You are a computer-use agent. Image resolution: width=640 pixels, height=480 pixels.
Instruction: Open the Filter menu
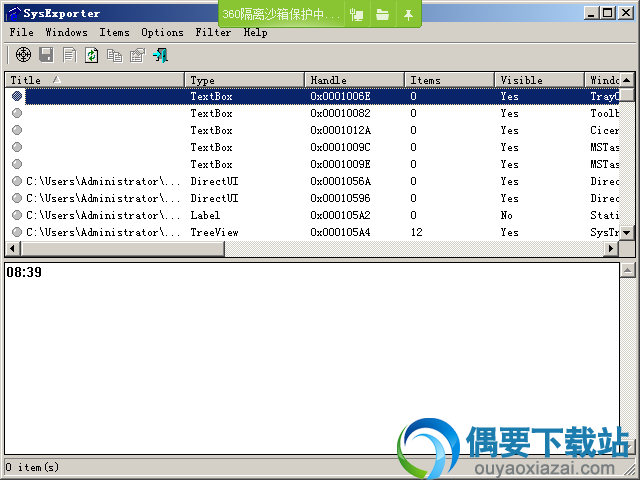[x=213, y=32]
